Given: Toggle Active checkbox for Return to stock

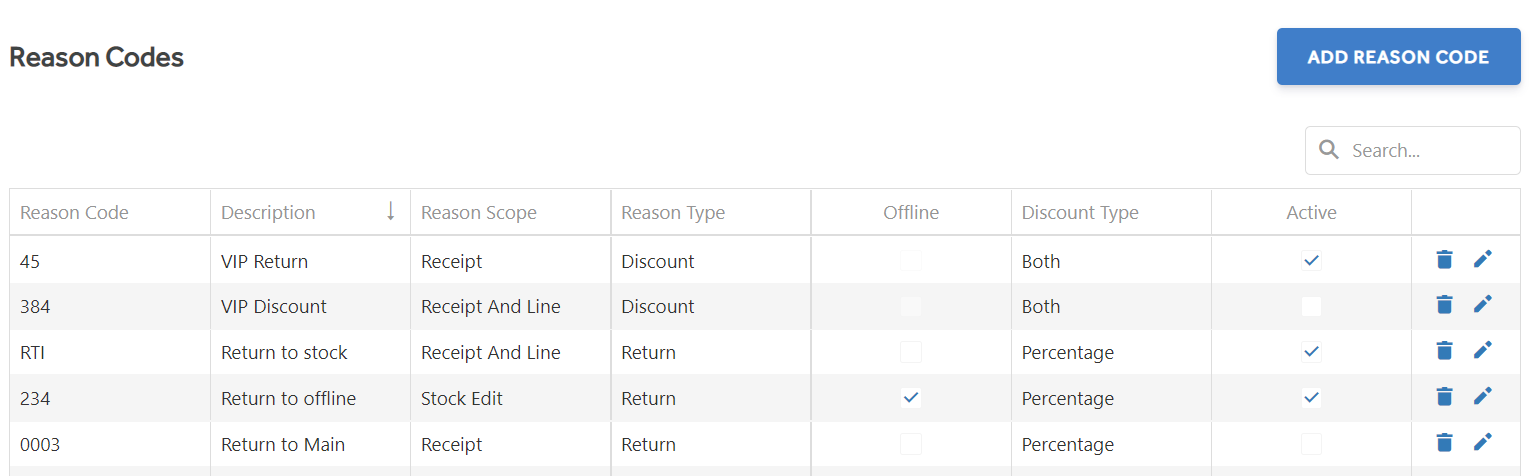Looking at the screenshot, I should pyautogui.click(x=1311, y=352).
